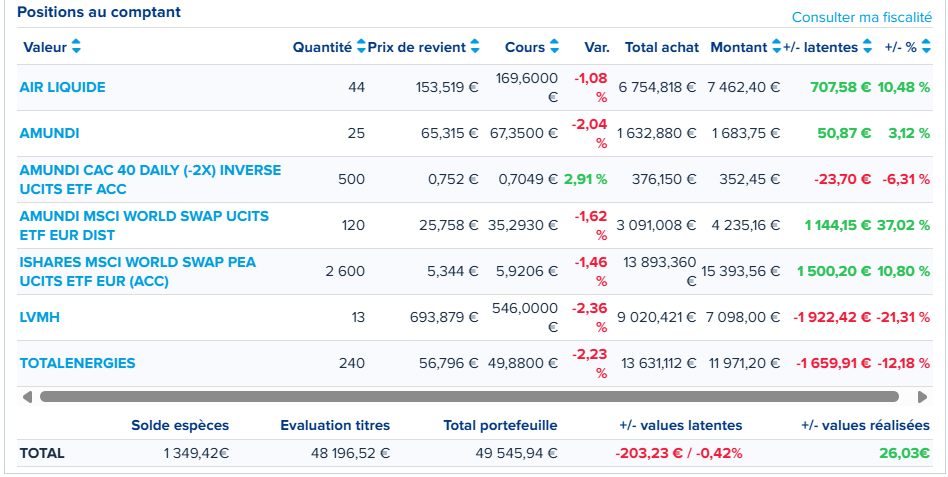Open the AIR LIQUIDE position
Viewport: 948px width, 477px height.
coord(62,88)
